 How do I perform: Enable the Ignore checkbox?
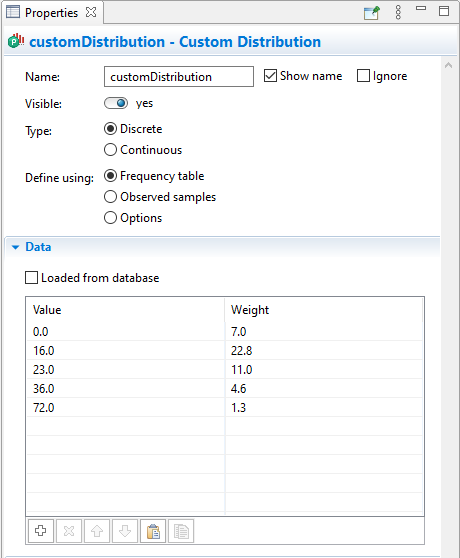point(363,76)
